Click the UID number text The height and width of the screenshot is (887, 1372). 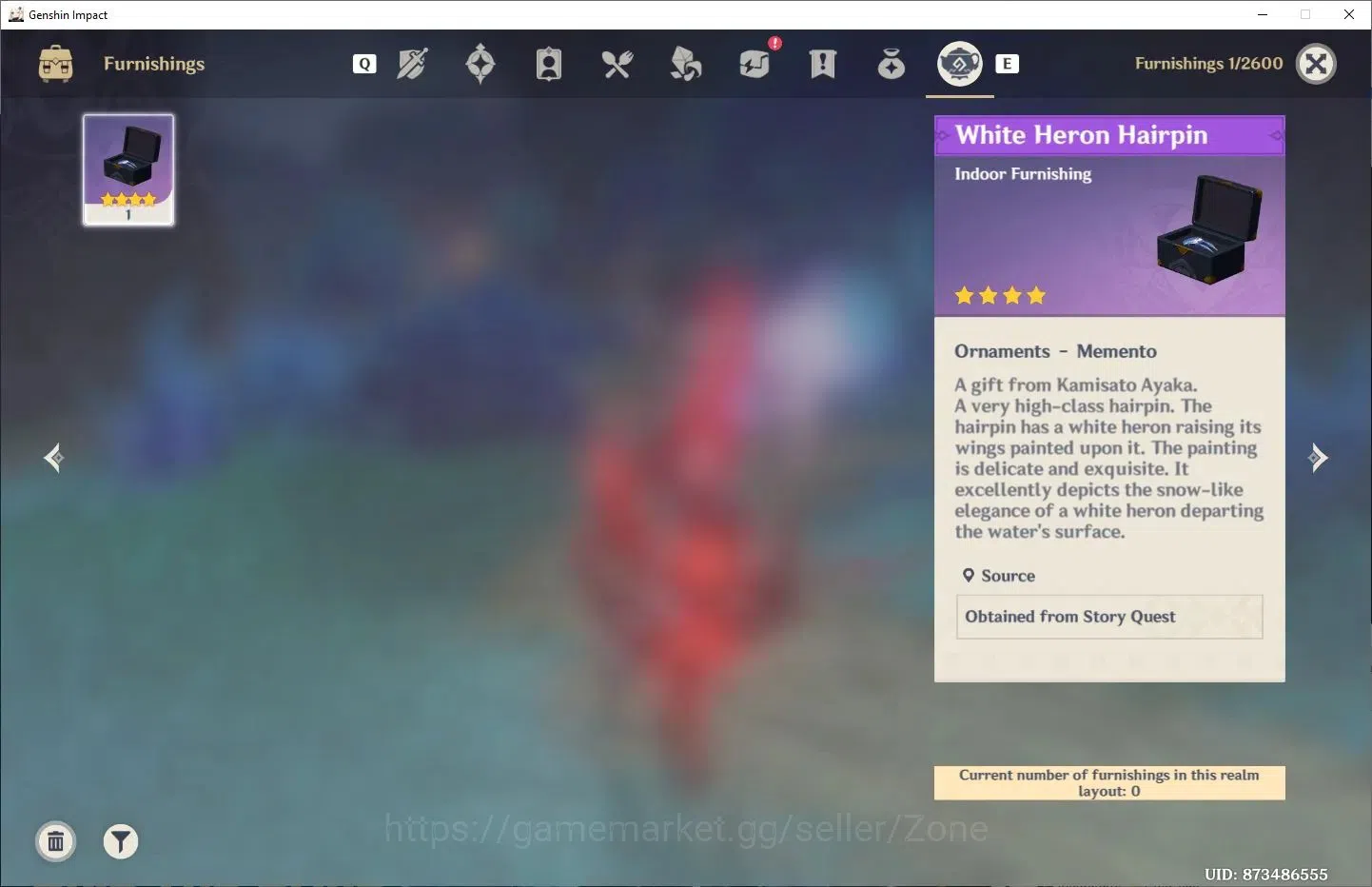coord(1265,874)
